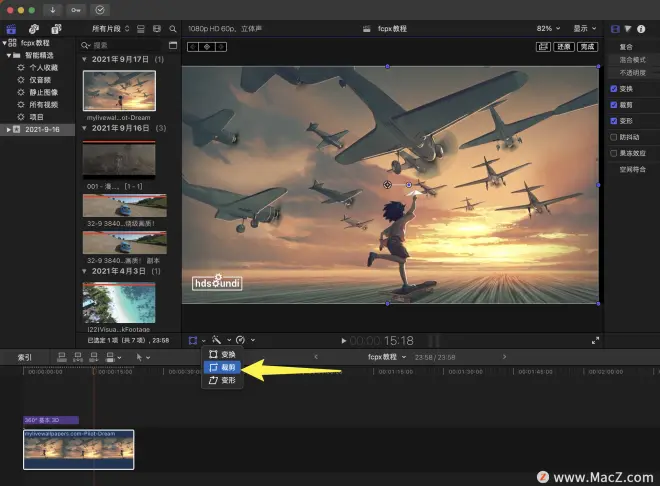Viewport: 660px width, 486px height.
Task: Open the 82% zoom dropdown
Action: coord(548,29)
